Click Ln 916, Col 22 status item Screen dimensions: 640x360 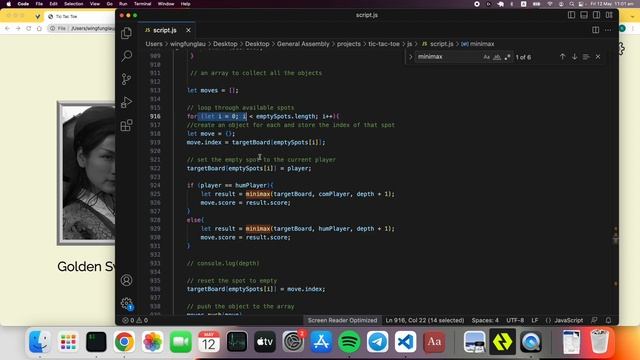tap(424, 320)
